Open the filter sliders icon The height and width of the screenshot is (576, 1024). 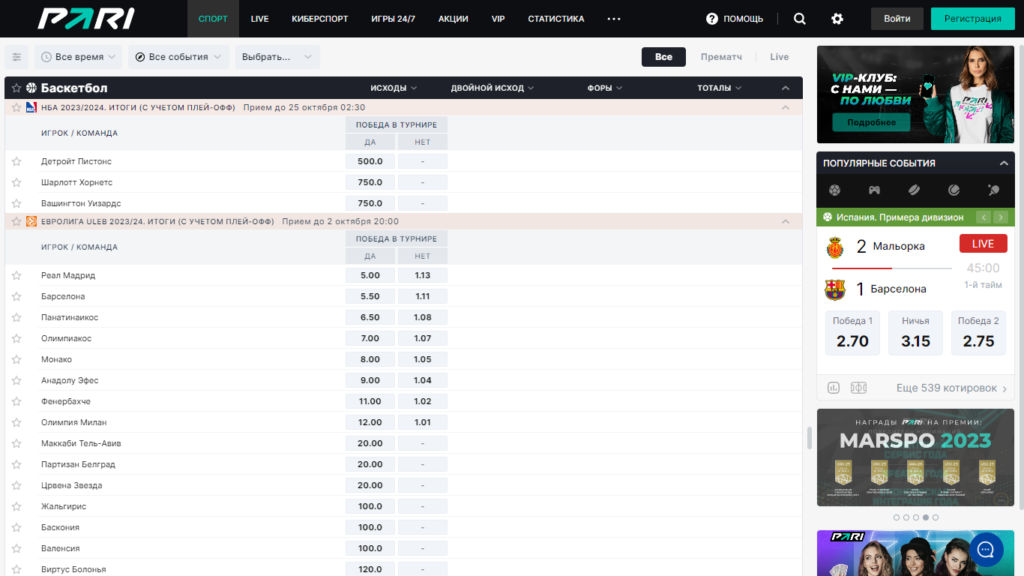tap(16, 57)
